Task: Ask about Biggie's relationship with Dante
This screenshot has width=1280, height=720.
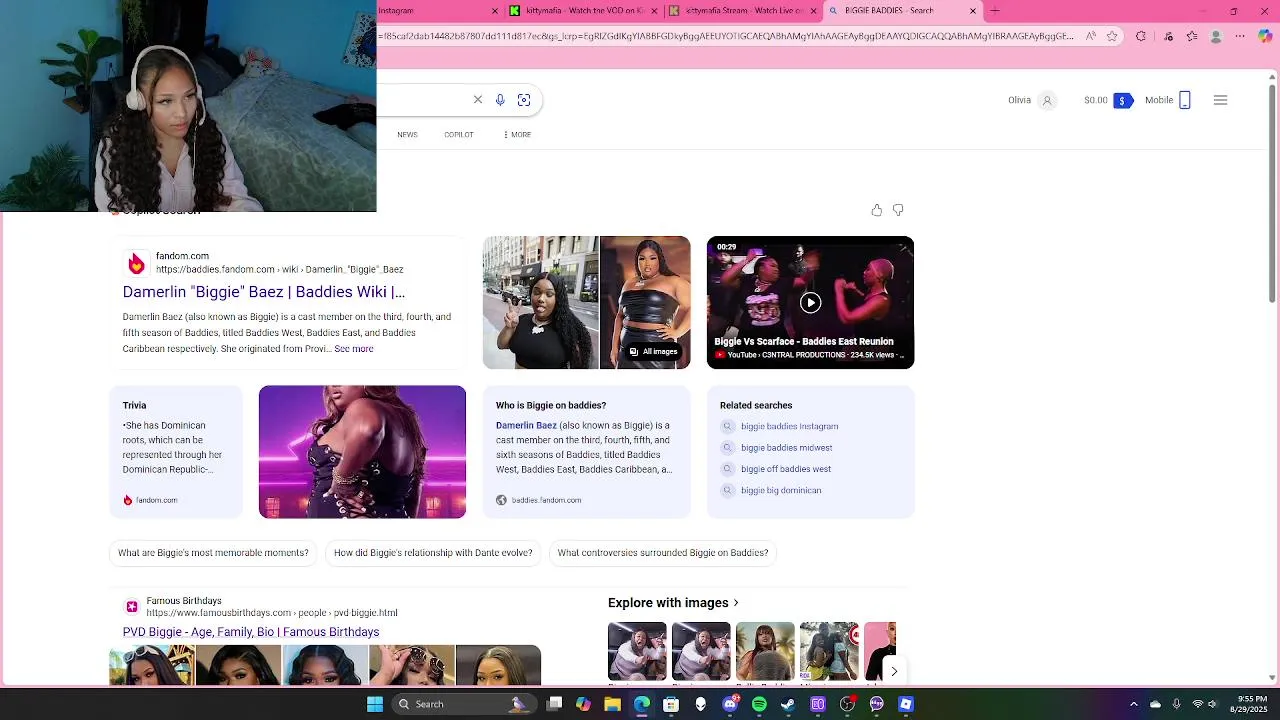Action: (x=433, y=553)
